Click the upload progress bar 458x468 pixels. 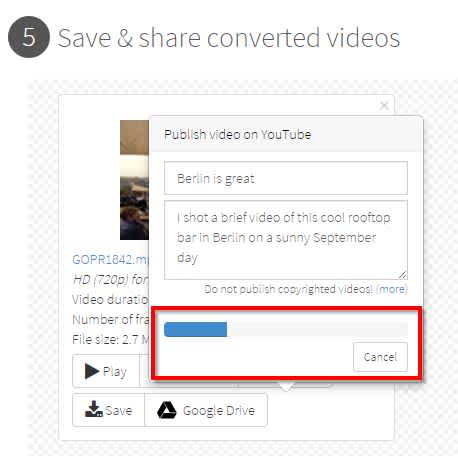pyautogui.click(x=286, y=329)
